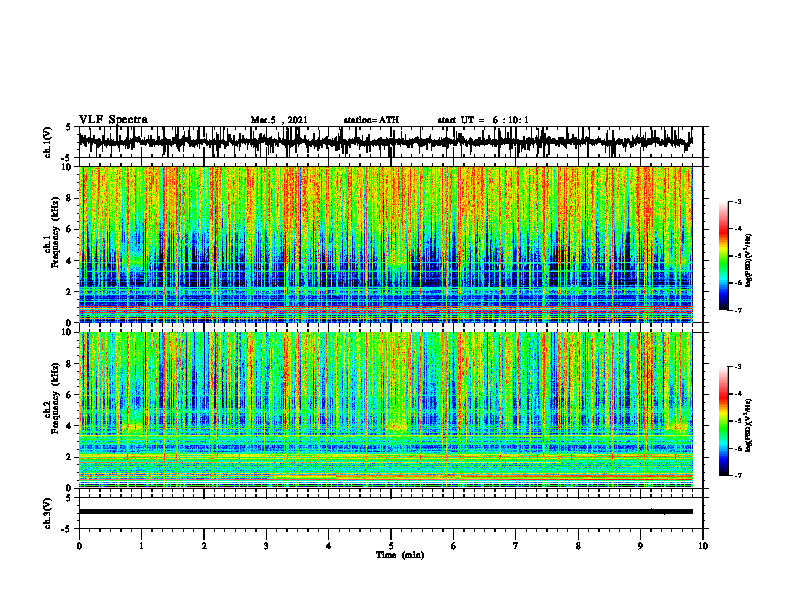Click time axis tick label '1'
The image size is (792, 612).
click(141, 546)
